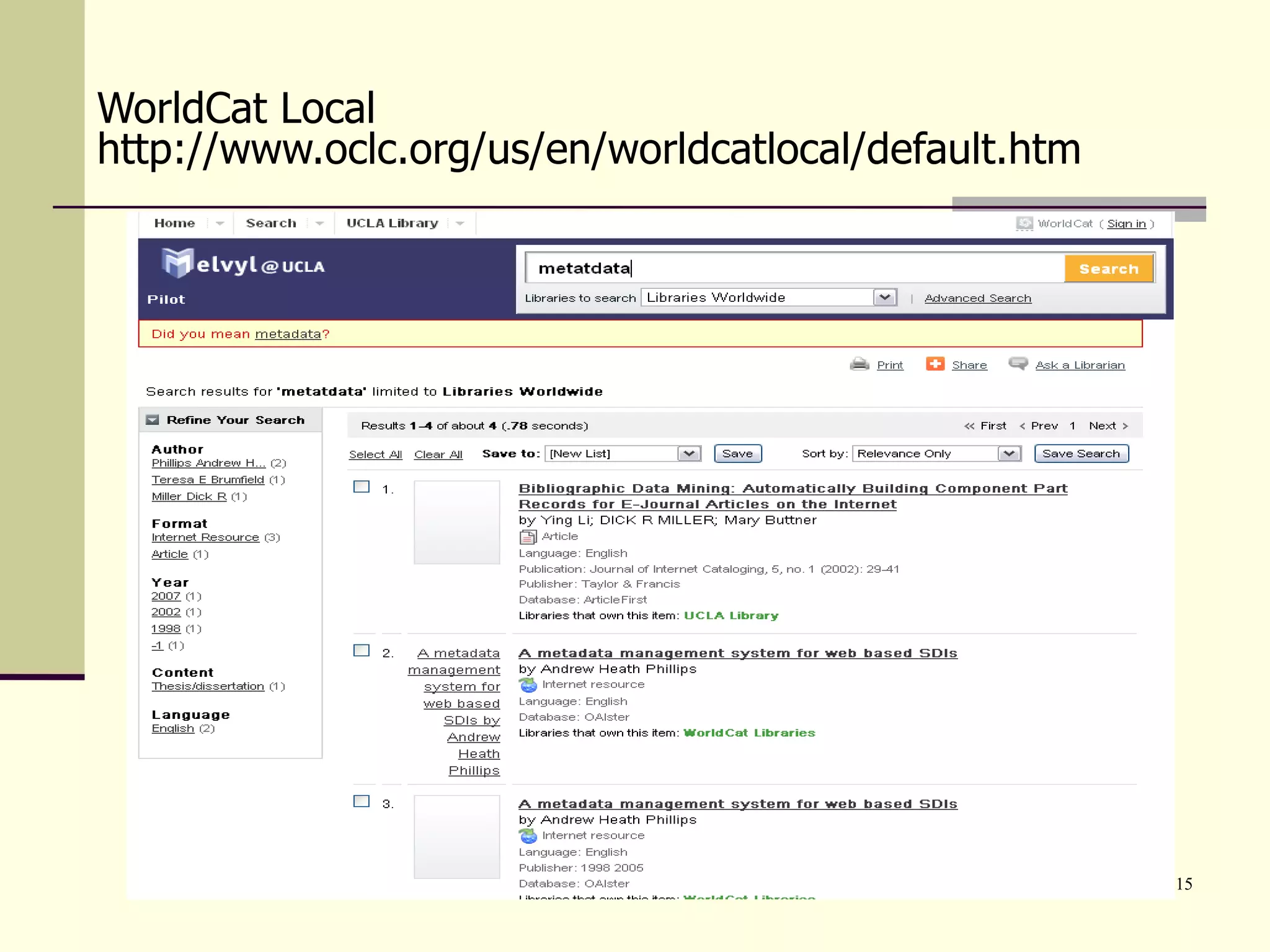
Task: Filter by year 1998
Action: [166, 629]
